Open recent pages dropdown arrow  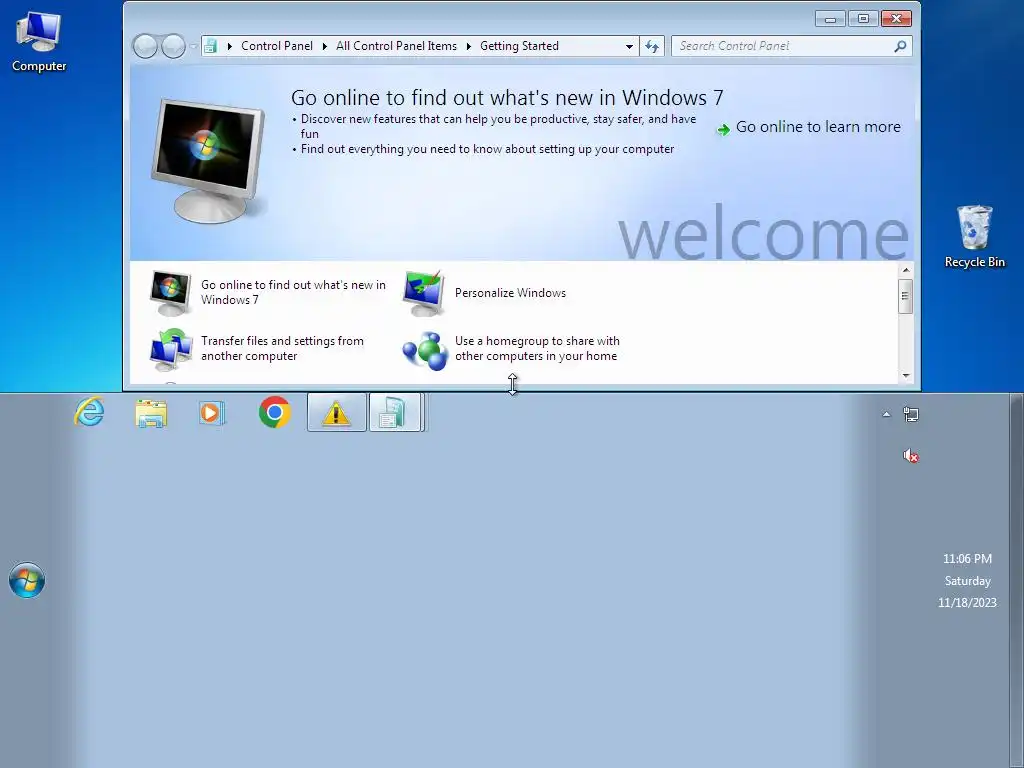pos(193,46)
